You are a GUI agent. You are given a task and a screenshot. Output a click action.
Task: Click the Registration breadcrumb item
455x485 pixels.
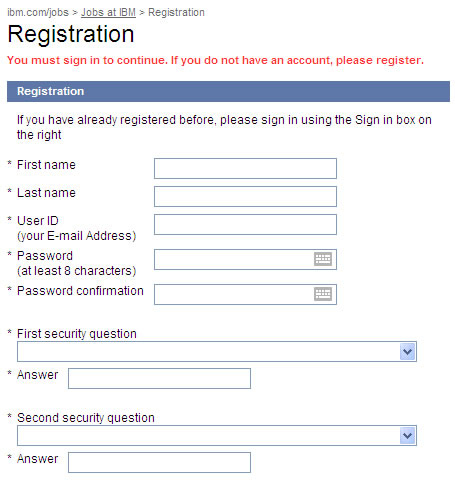[x=176, y=12]
